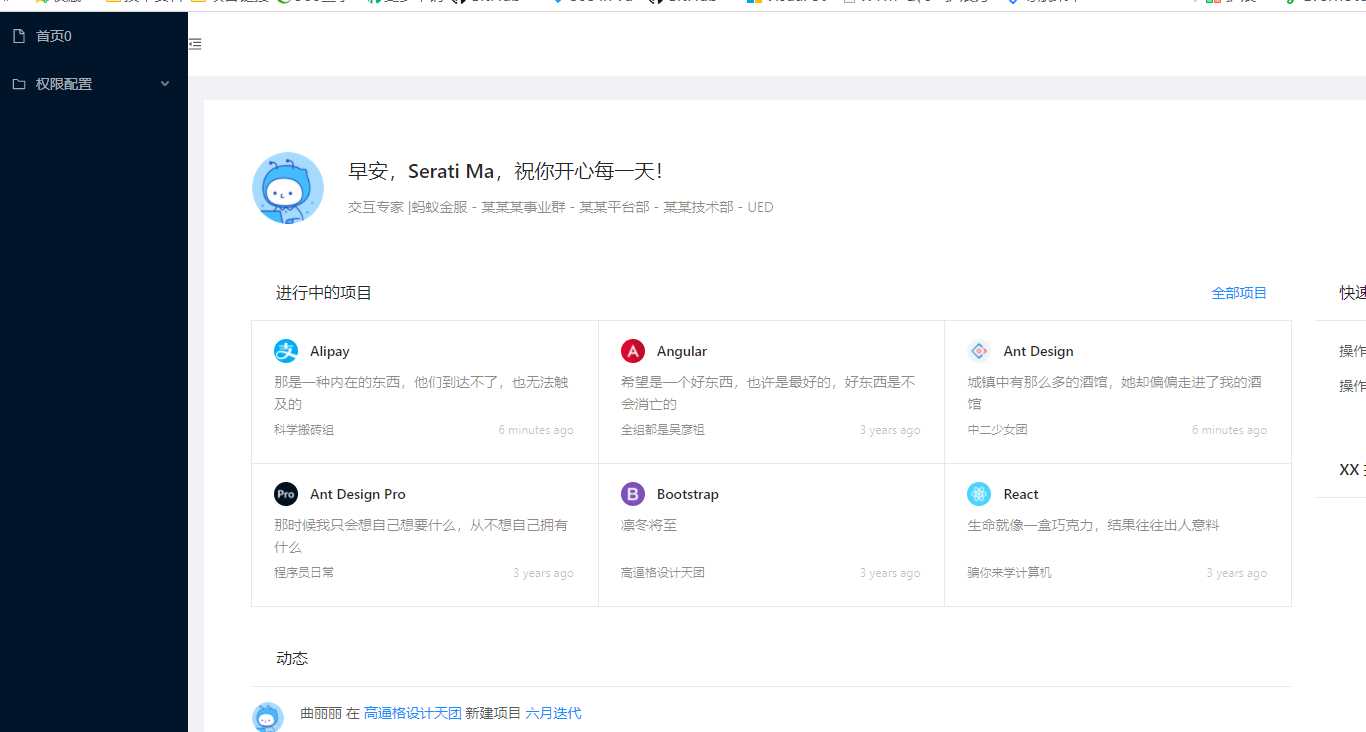The width and height of the screenshot is (1366, 732).
Task: Open the React project title
Action: pos(1021,494)
